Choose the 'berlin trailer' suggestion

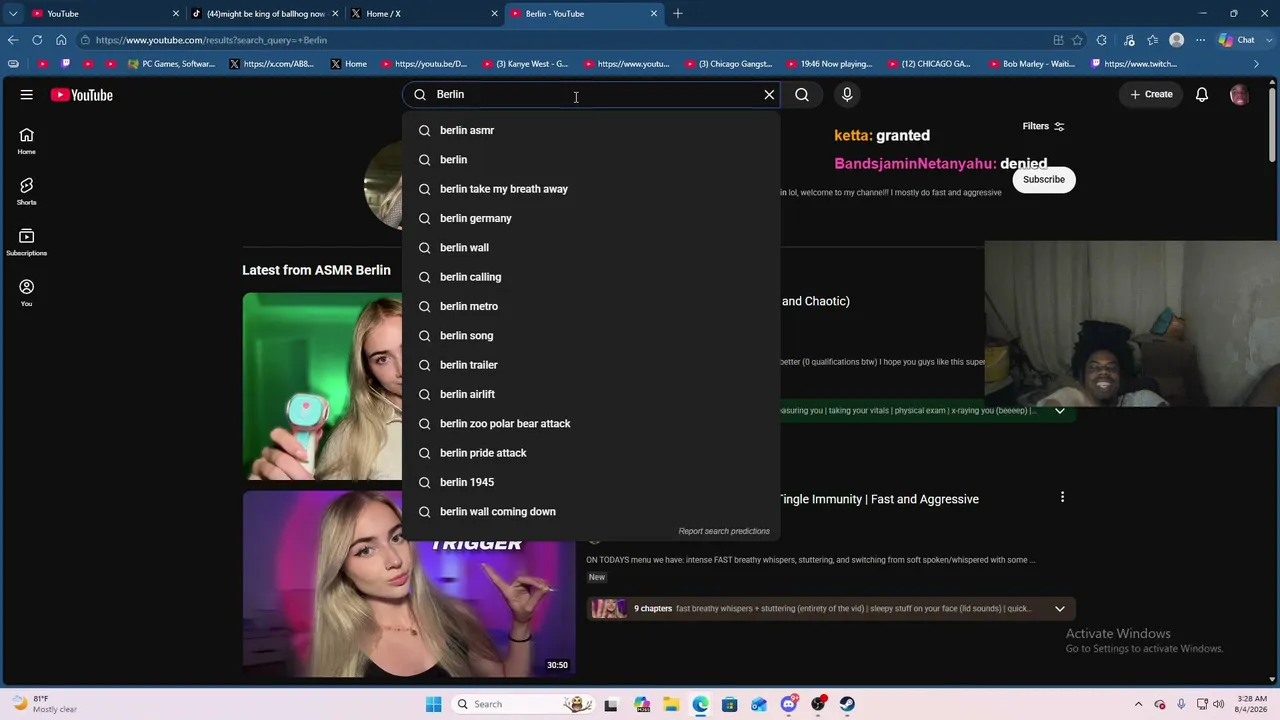[591, 365]
